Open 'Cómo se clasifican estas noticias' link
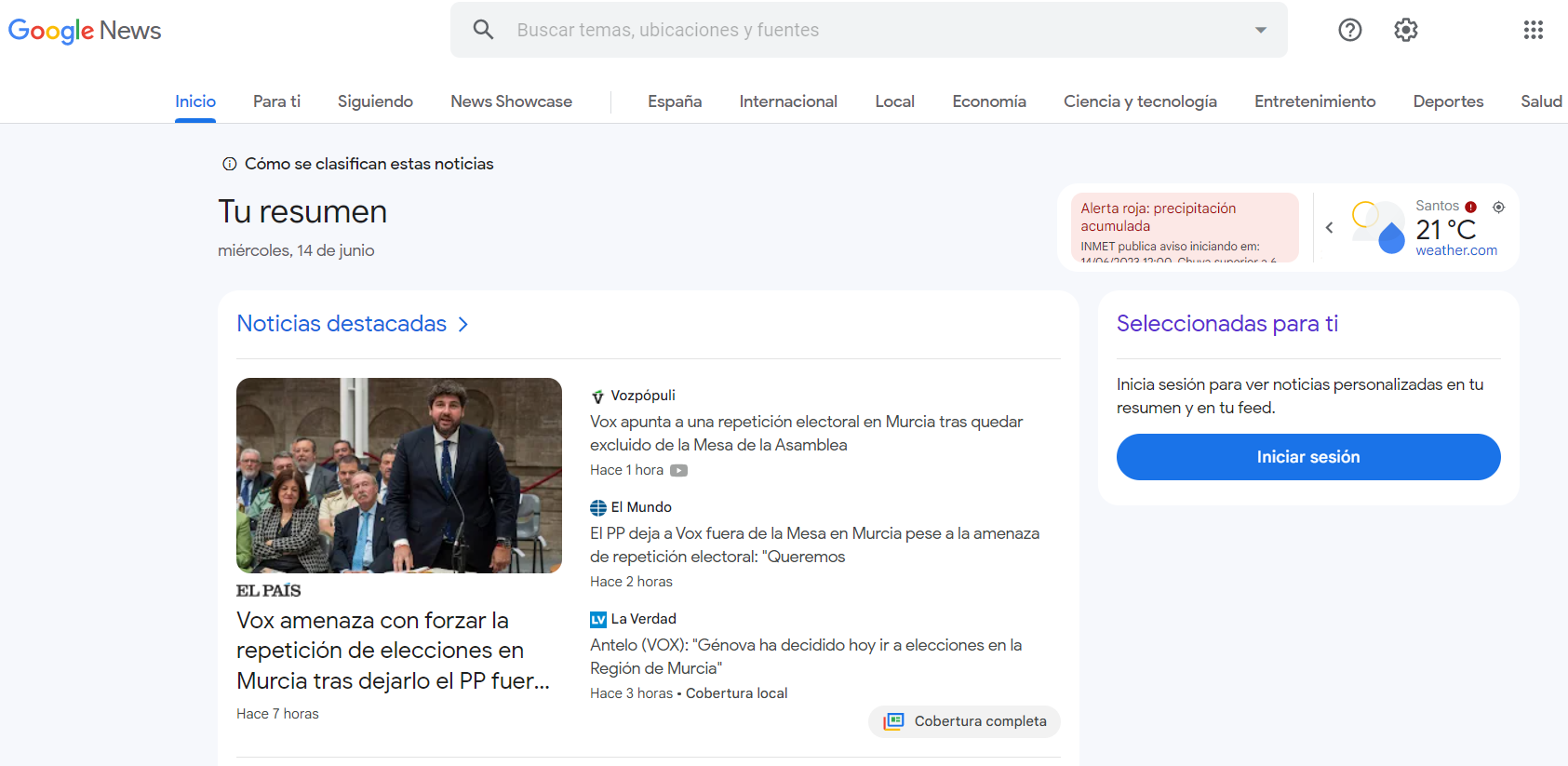This screenshot has height=766, width=1568. [369, 164]
